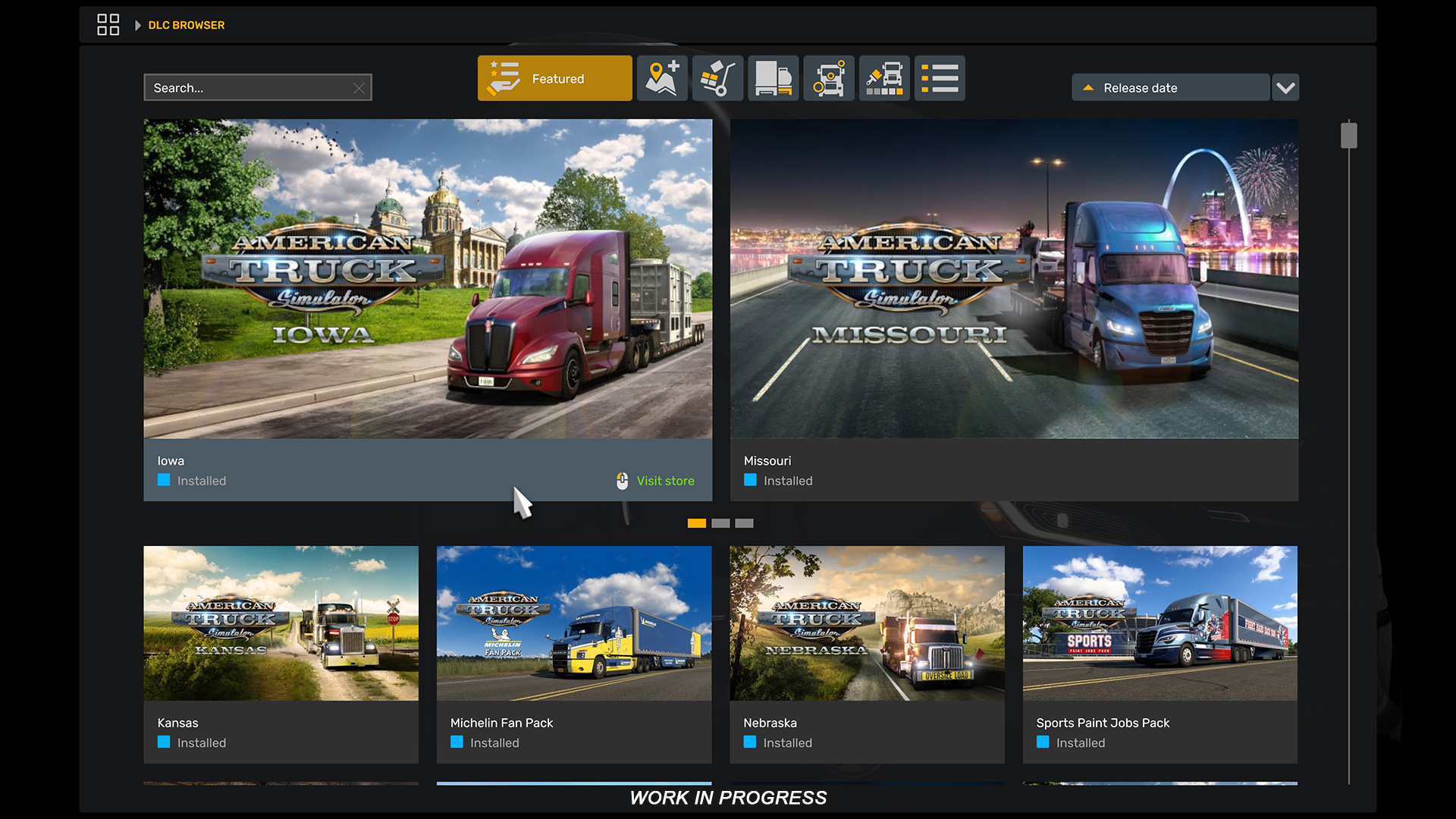Click Iowa Installed status checkbox
The width and height of the screenshot is (1456, 819).
164,480
